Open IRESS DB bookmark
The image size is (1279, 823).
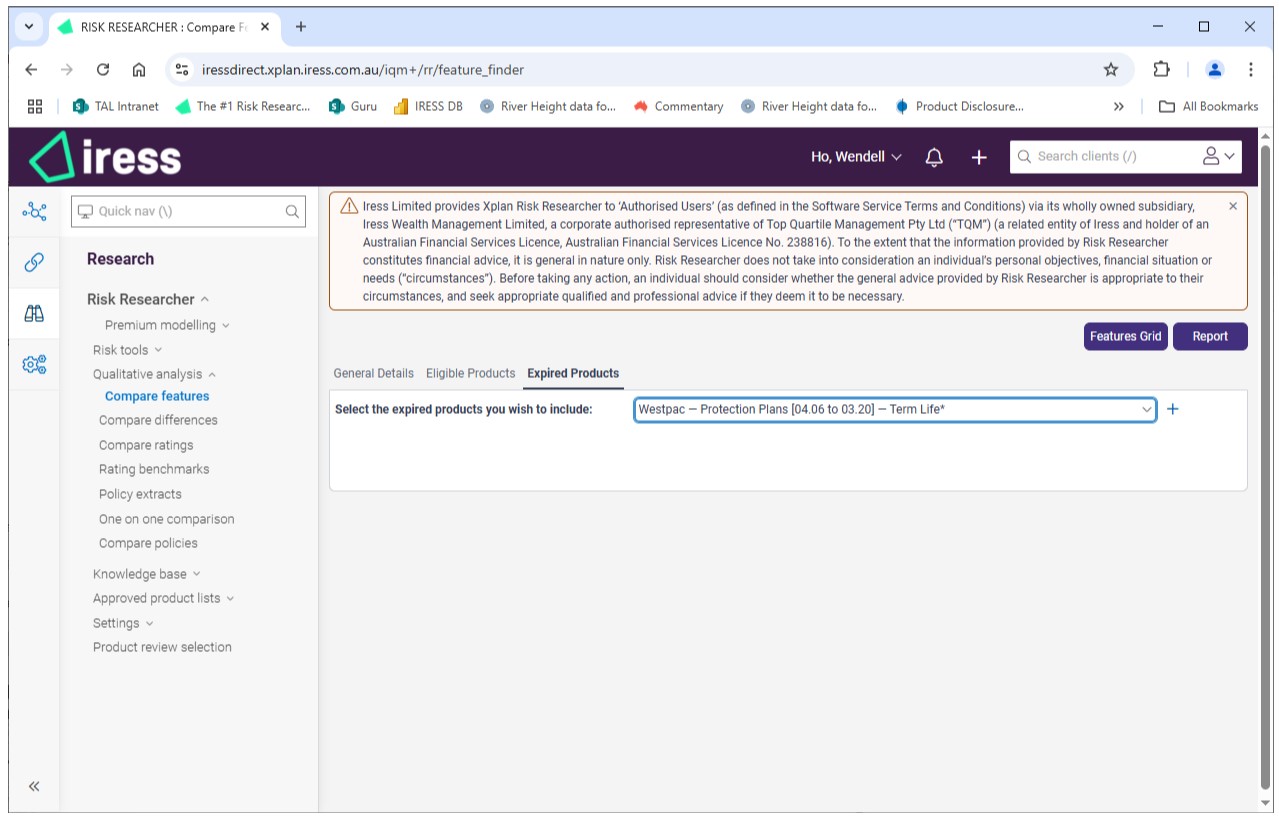point(429,106)
